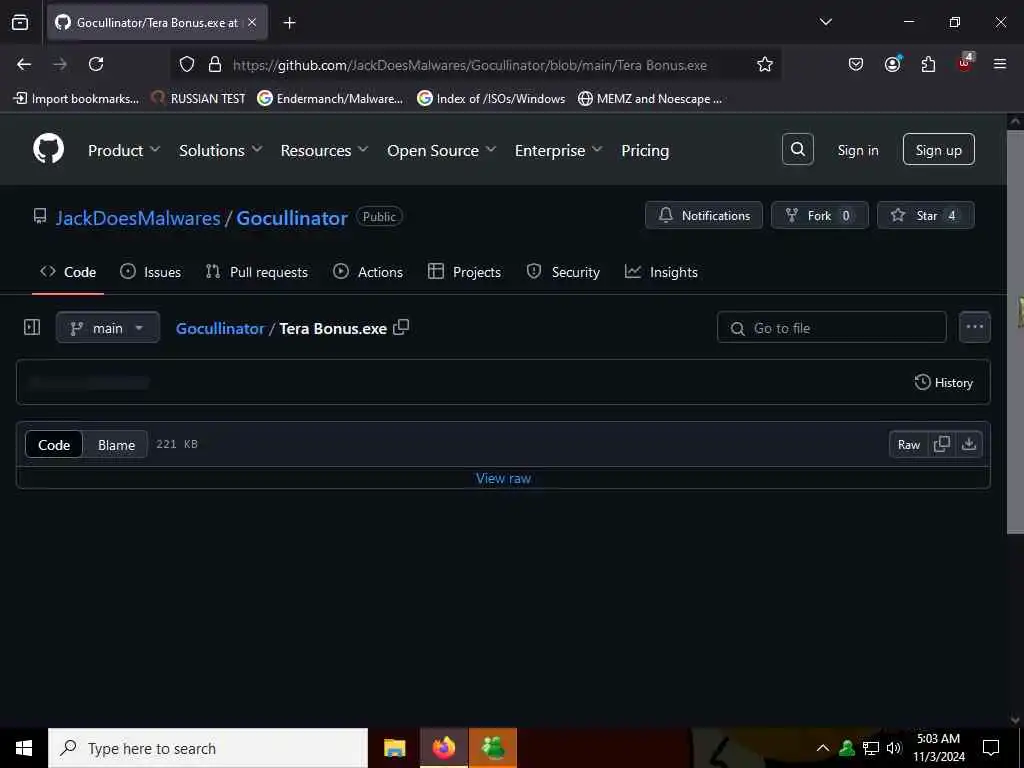Click the Sign up button
The width and height of the screenshot is (1024, 768).
(x=938, y=150)
